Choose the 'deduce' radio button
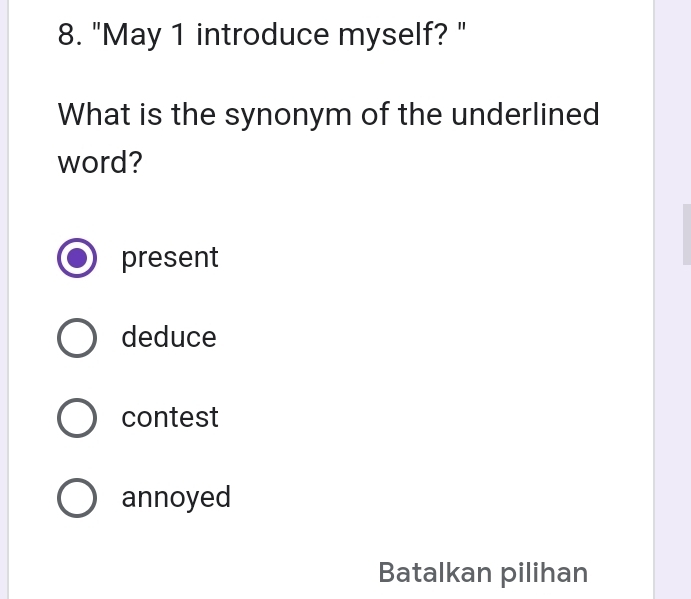 77,338
